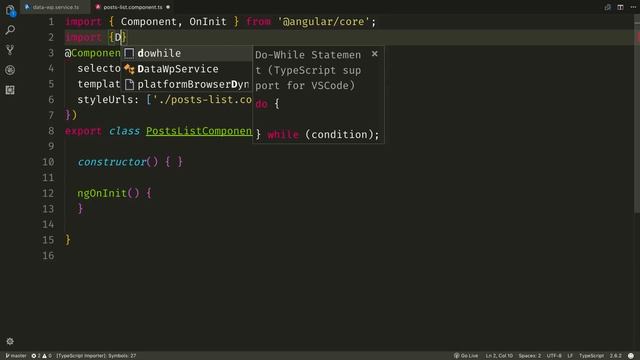Close the Do-While Statement details popup
Image resolution: width=640 pixels, height=360 pixels.
click(x=375, y=54)
